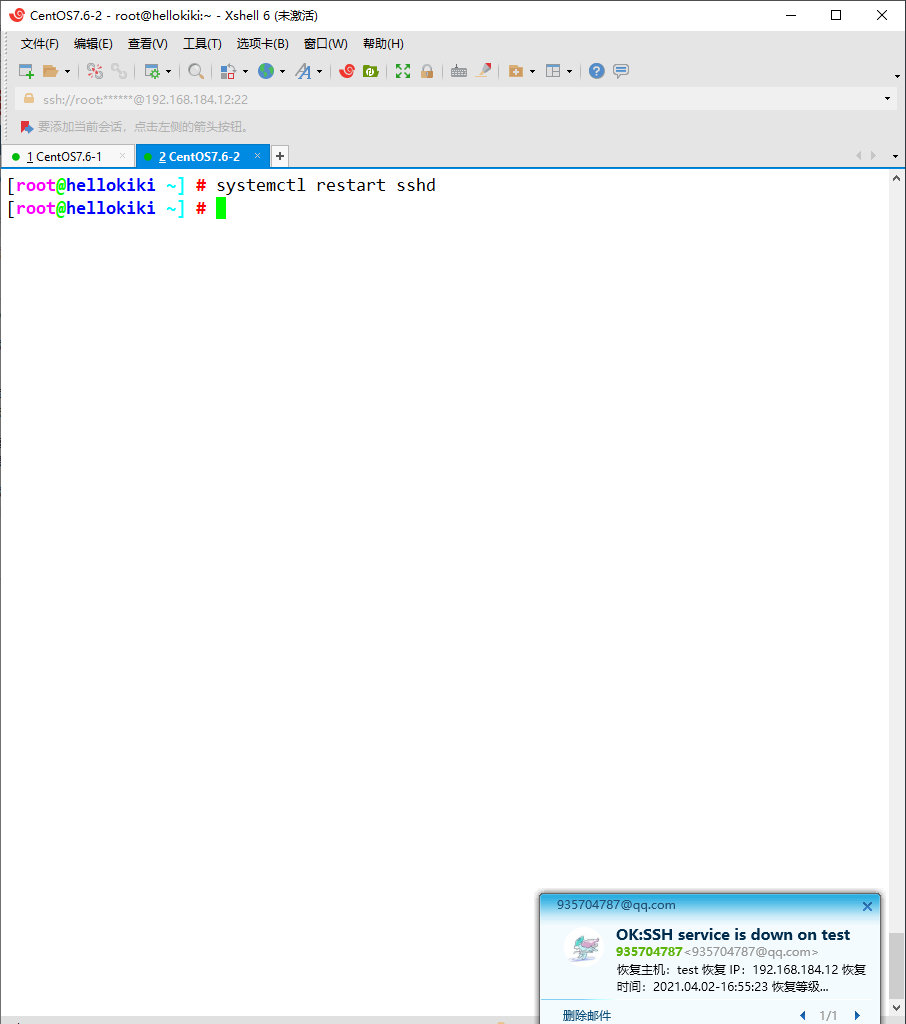The width and height of the screenshot is (906, 1024).
Task: Open the 窗口(W) menu
Action: point(325,44)
